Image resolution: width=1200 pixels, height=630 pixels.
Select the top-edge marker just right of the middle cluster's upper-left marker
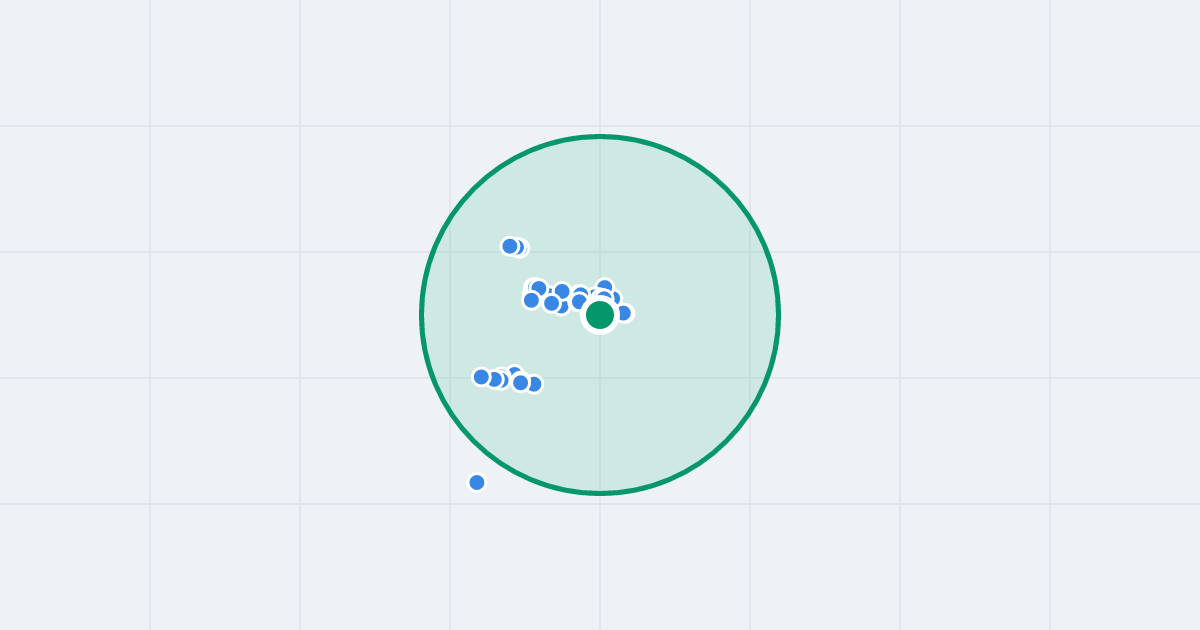click(562, 291)
